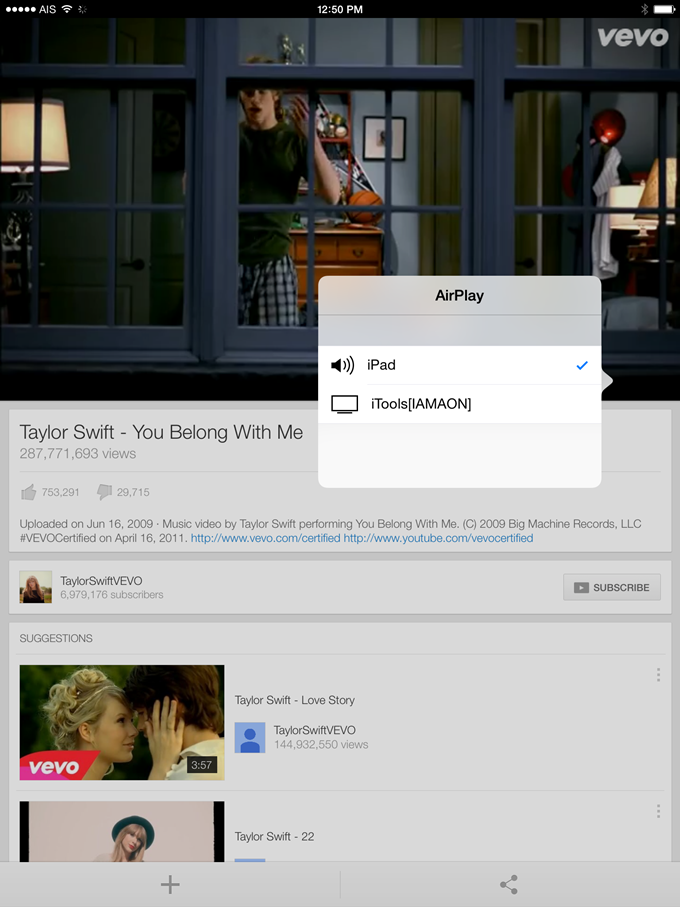Select iTools[IAMAON] as AirPlay device

click(460, 404)
